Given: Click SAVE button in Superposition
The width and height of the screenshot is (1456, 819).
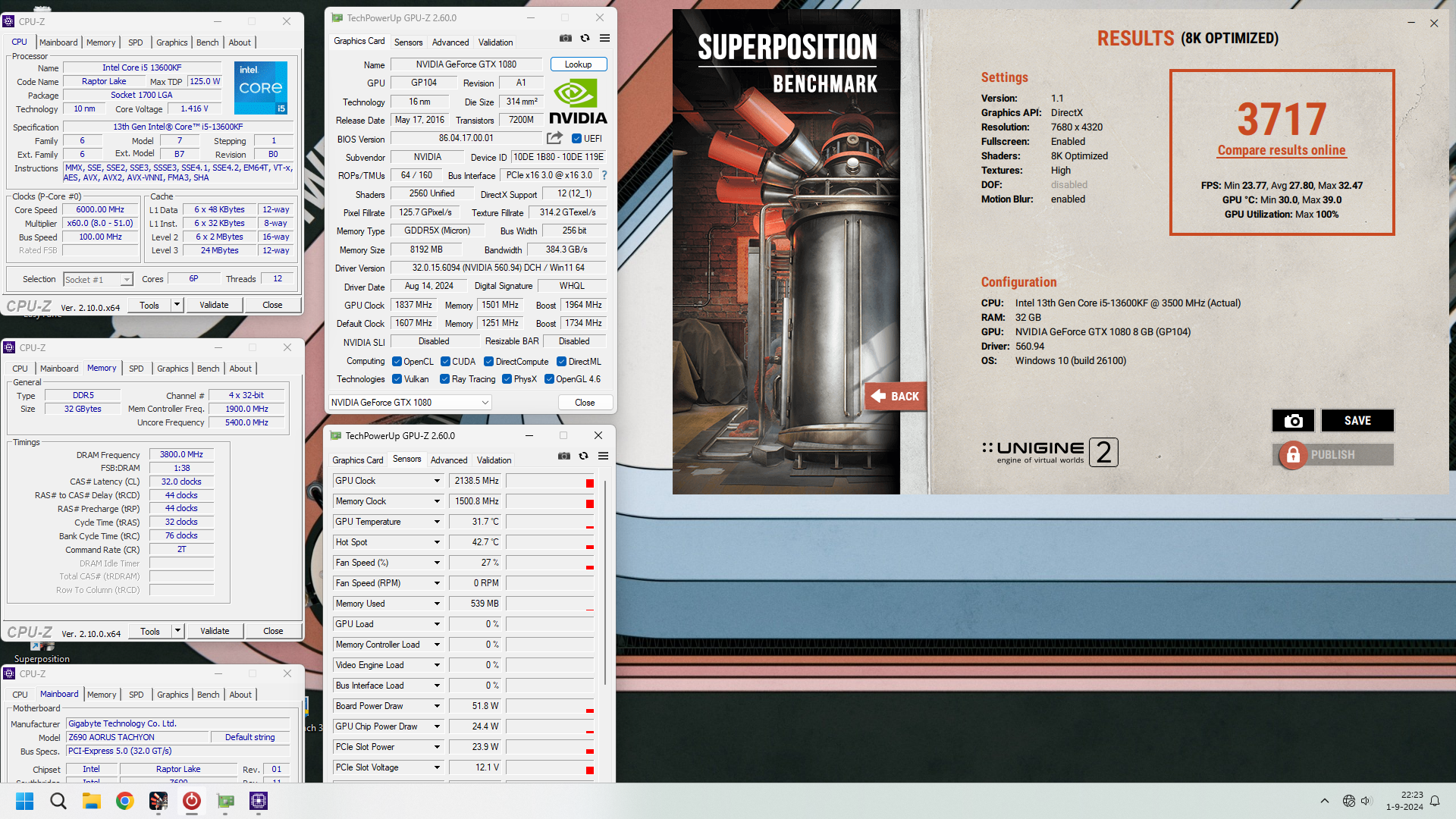Looking at the screenshot, I should tap(1357, 421).
